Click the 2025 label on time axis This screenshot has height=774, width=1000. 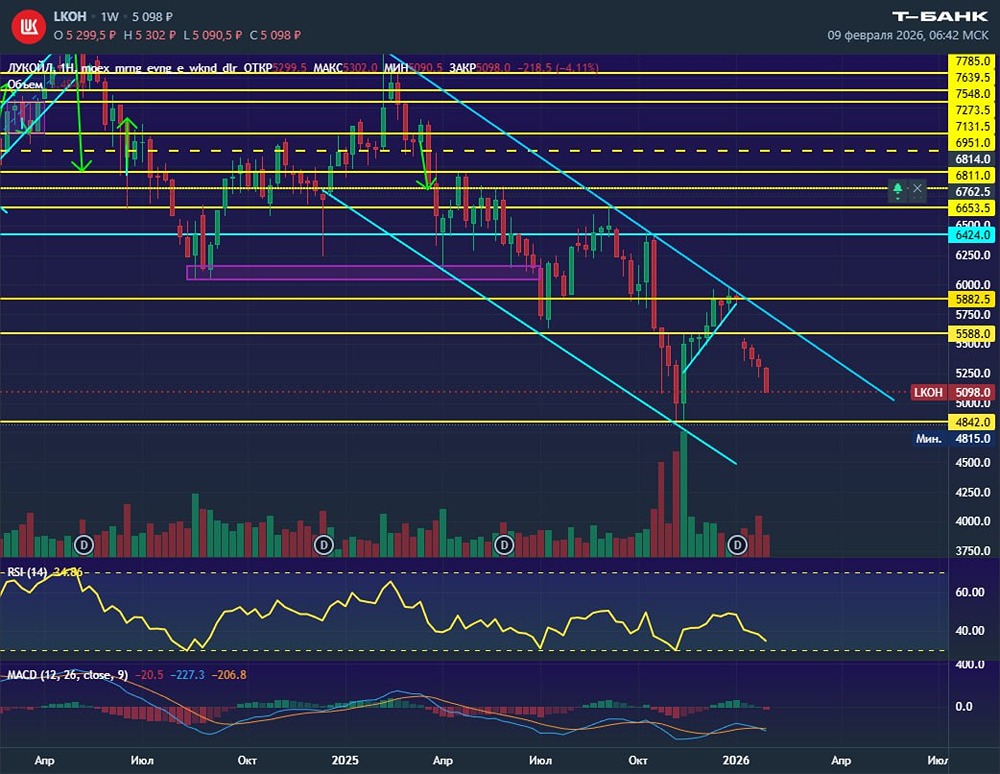click(345, 760)
